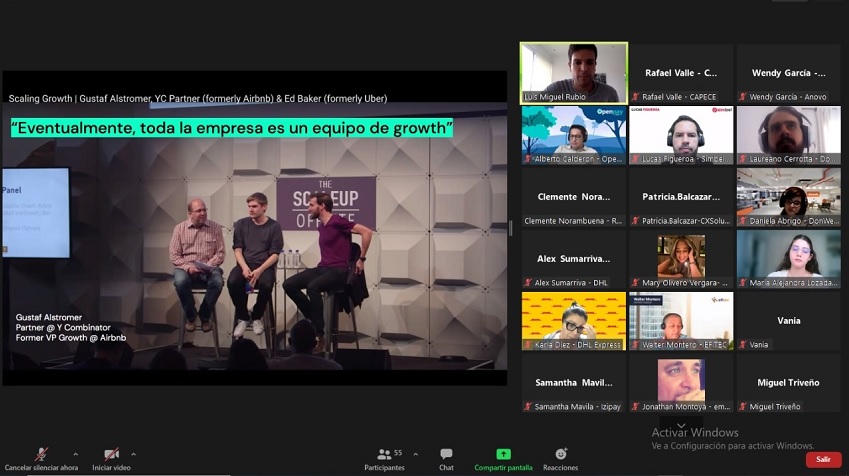
Task: Select Laureano Cerrotta video tile
Action: [788, 135]
